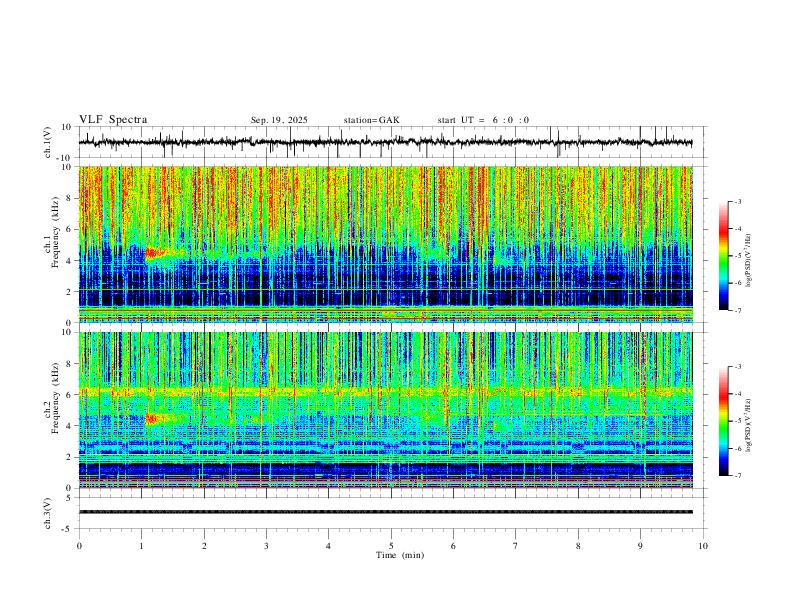Click time axis tick label "9"
Viewport: 792px width, 612px height.
[x=640, y=546]
